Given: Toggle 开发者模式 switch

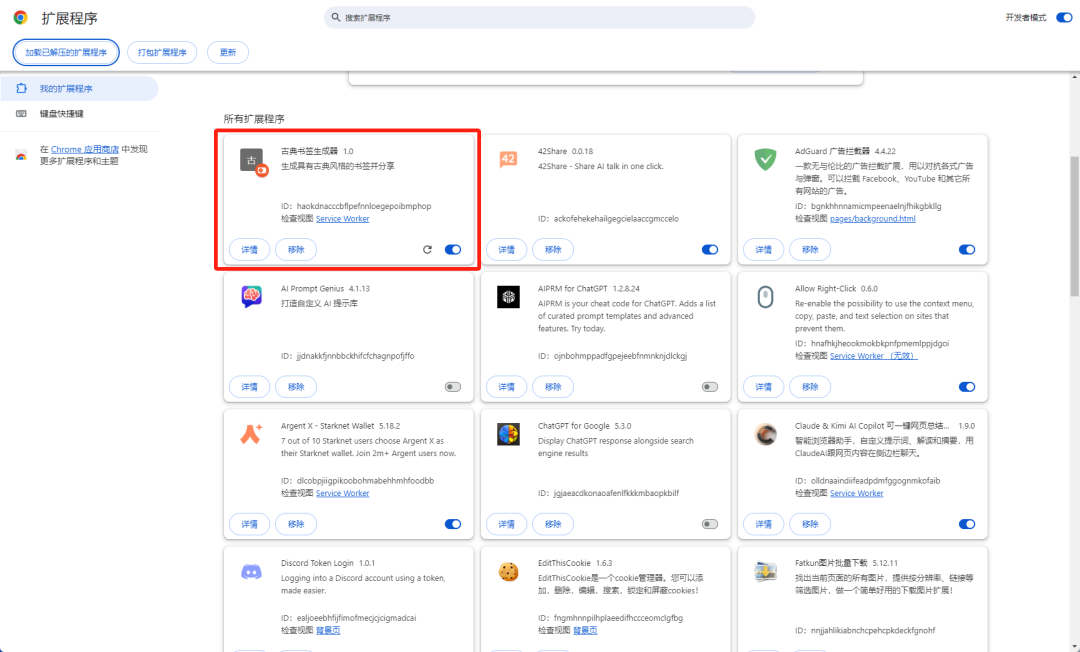Looking at the screenshot, I should [x=1063, y=17].
